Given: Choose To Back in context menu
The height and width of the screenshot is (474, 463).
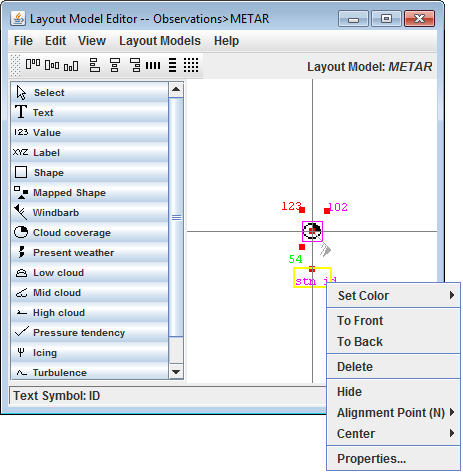Looking at the screenshot, I should pos(394,341).
